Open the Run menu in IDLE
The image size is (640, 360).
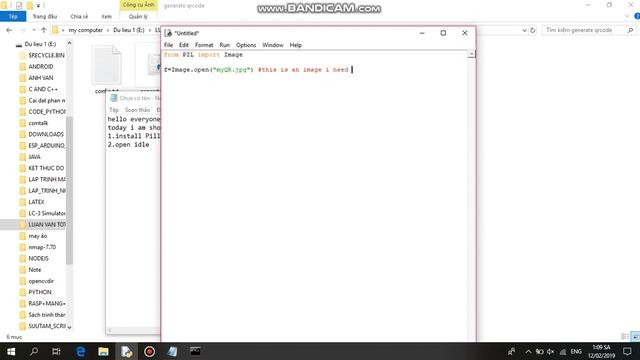point(224,45)
